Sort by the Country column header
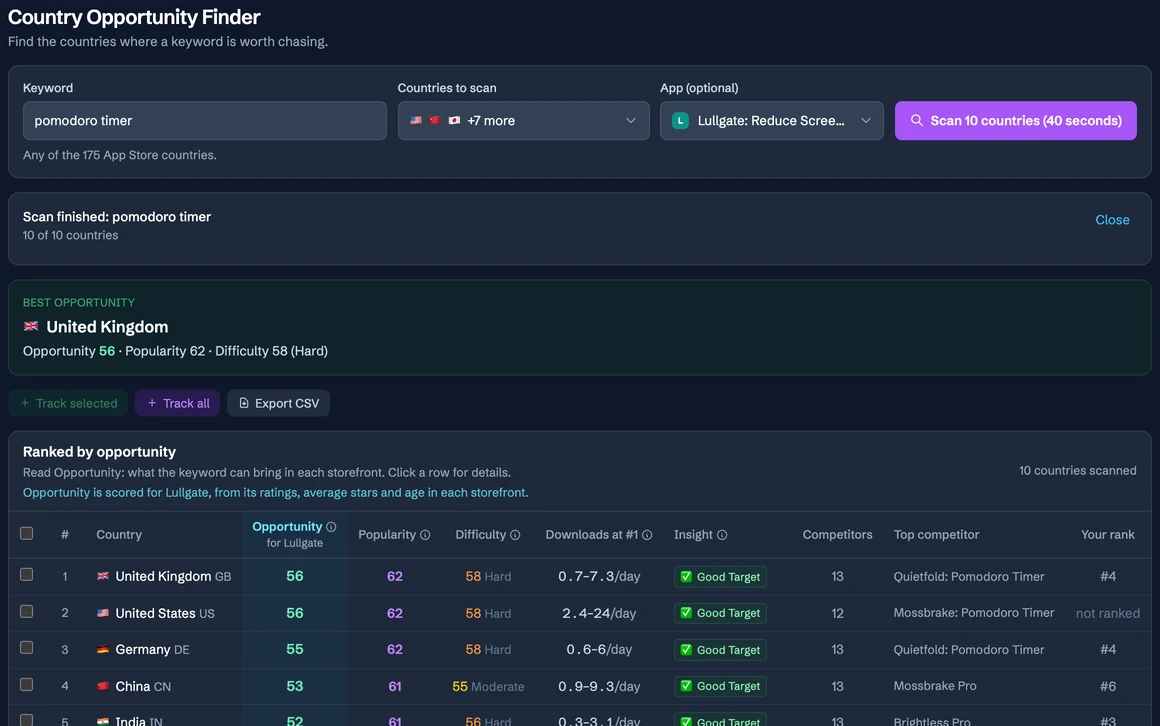This screenshot has width=1160, height=726. [119, 535]
